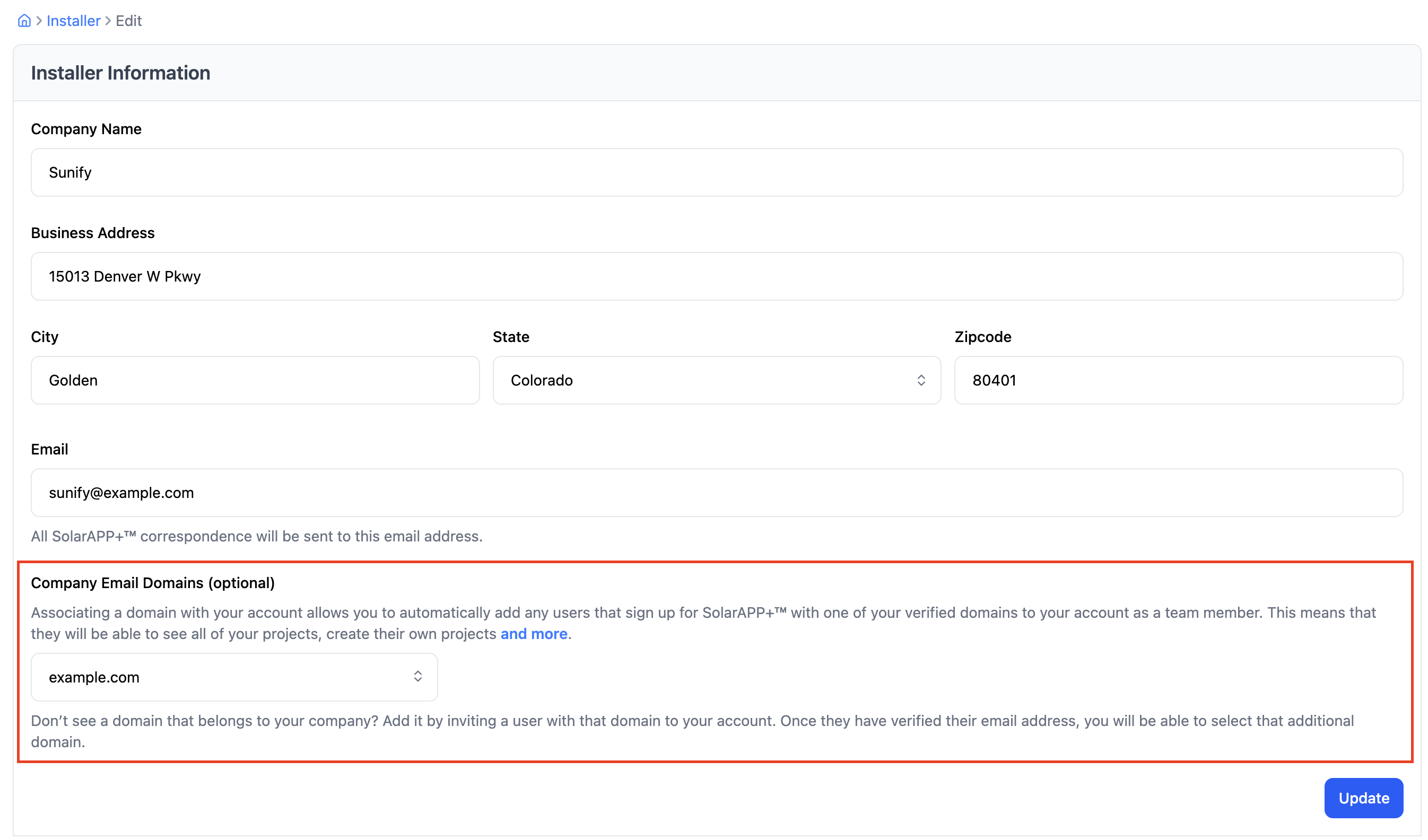The image size is (1428, 840).
Task: Expand the State dropdown showing Colorado
Action: [x=716, y=380]
